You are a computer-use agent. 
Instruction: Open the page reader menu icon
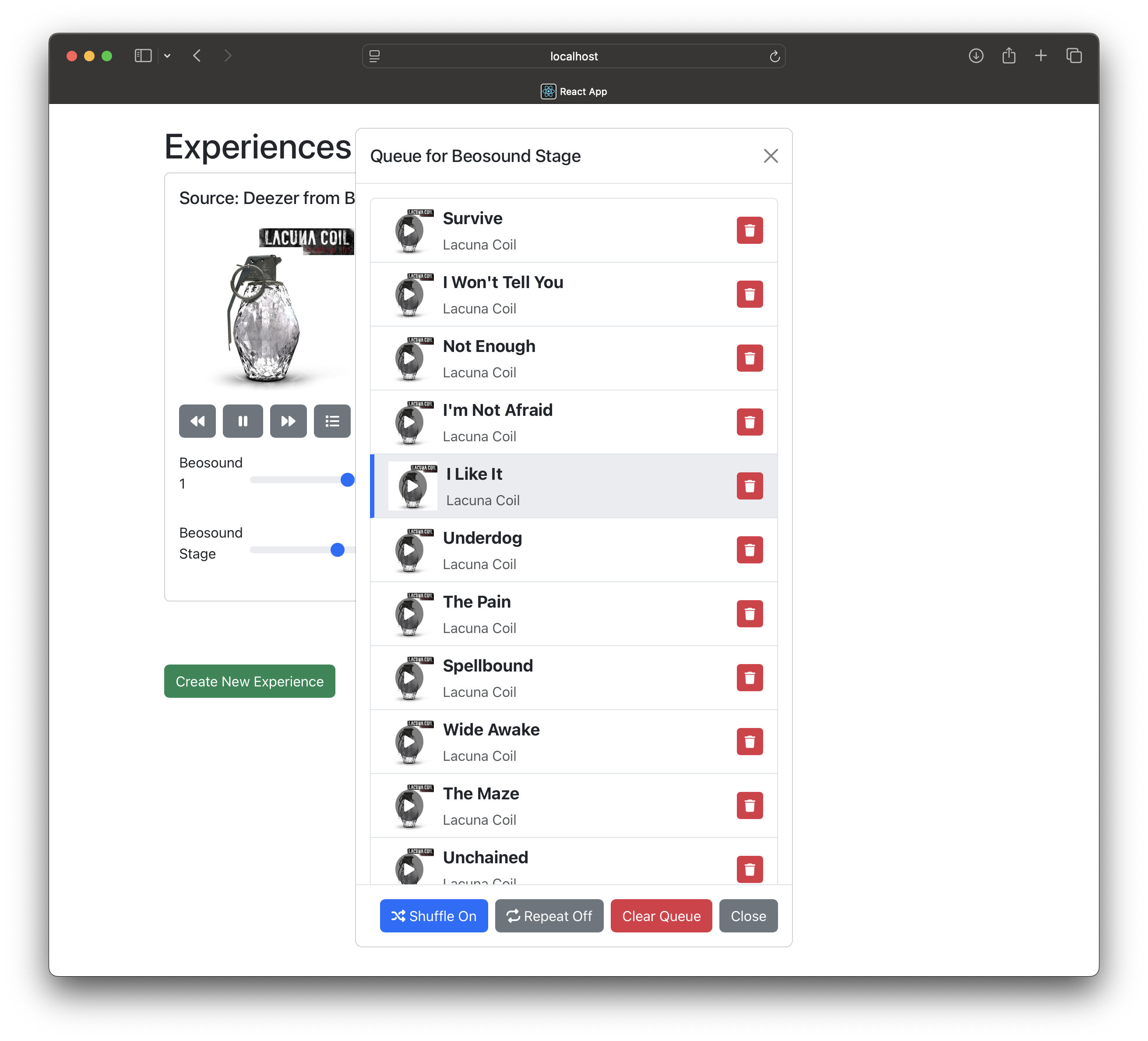[x=374, y=56]
